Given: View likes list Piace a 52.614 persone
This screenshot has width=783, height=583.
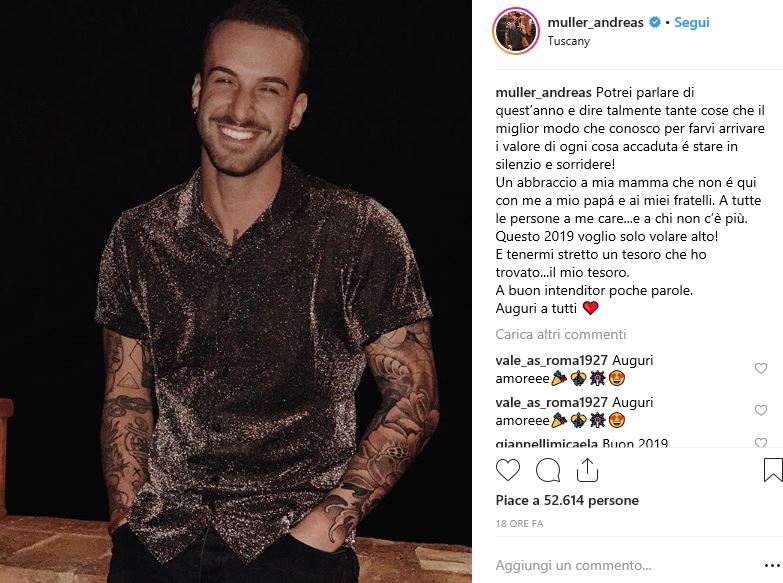Looking at the screenshot, I should pos(567,500).
